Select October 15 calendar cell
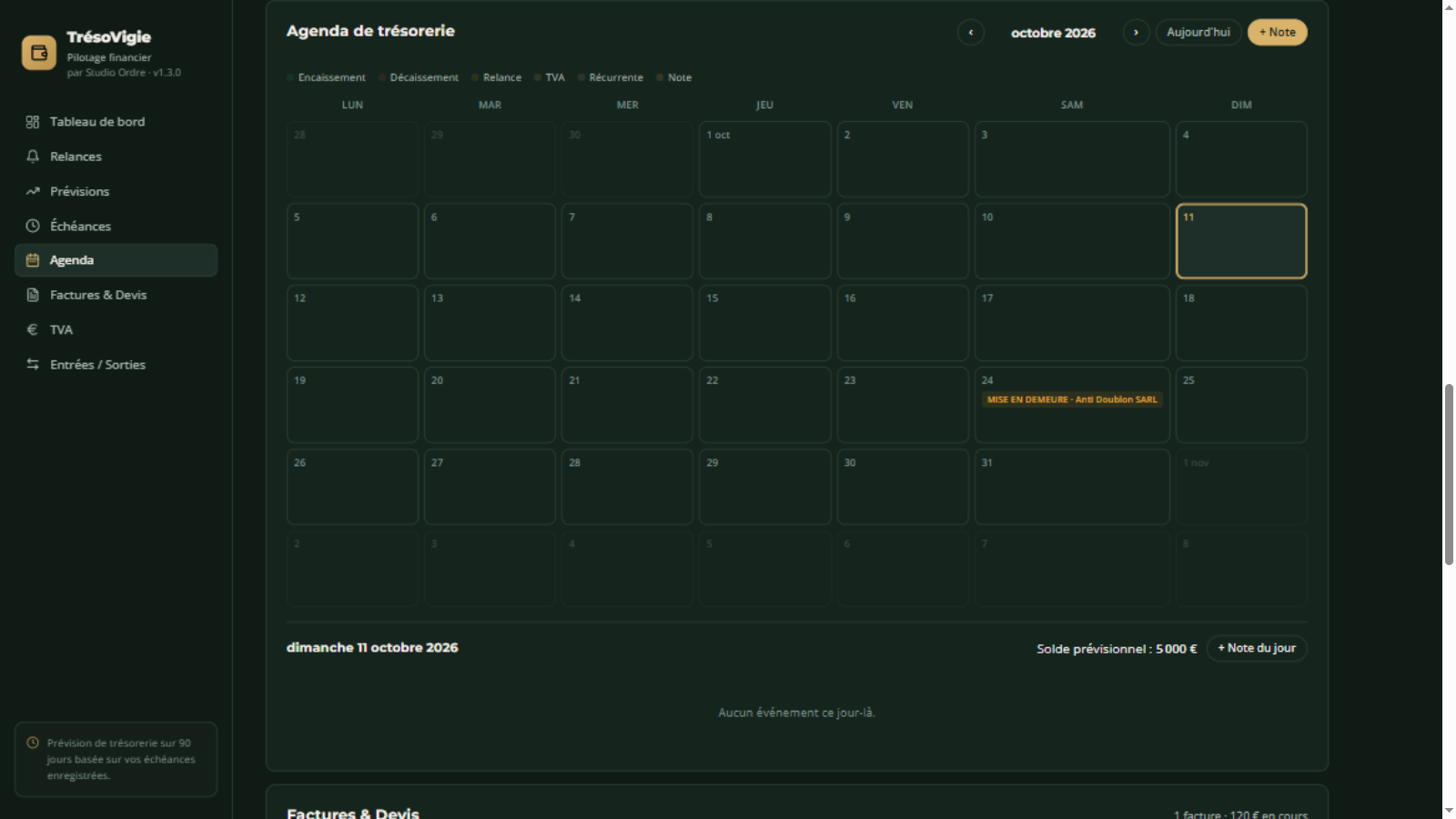 [764, 323]
